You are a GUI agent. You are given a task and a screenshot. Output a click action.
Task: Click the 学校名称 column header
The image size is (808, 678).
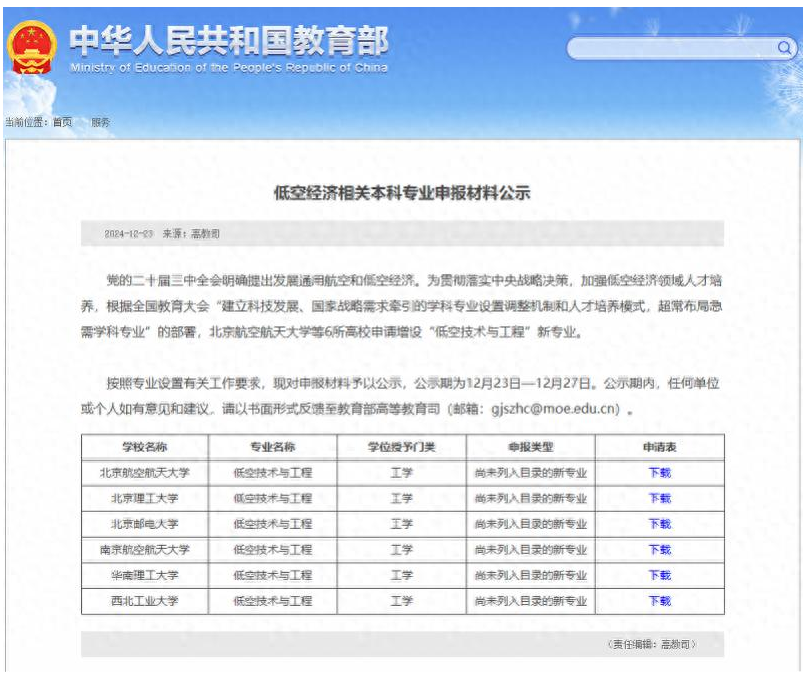pyautogui.click(x=144, y=447)
